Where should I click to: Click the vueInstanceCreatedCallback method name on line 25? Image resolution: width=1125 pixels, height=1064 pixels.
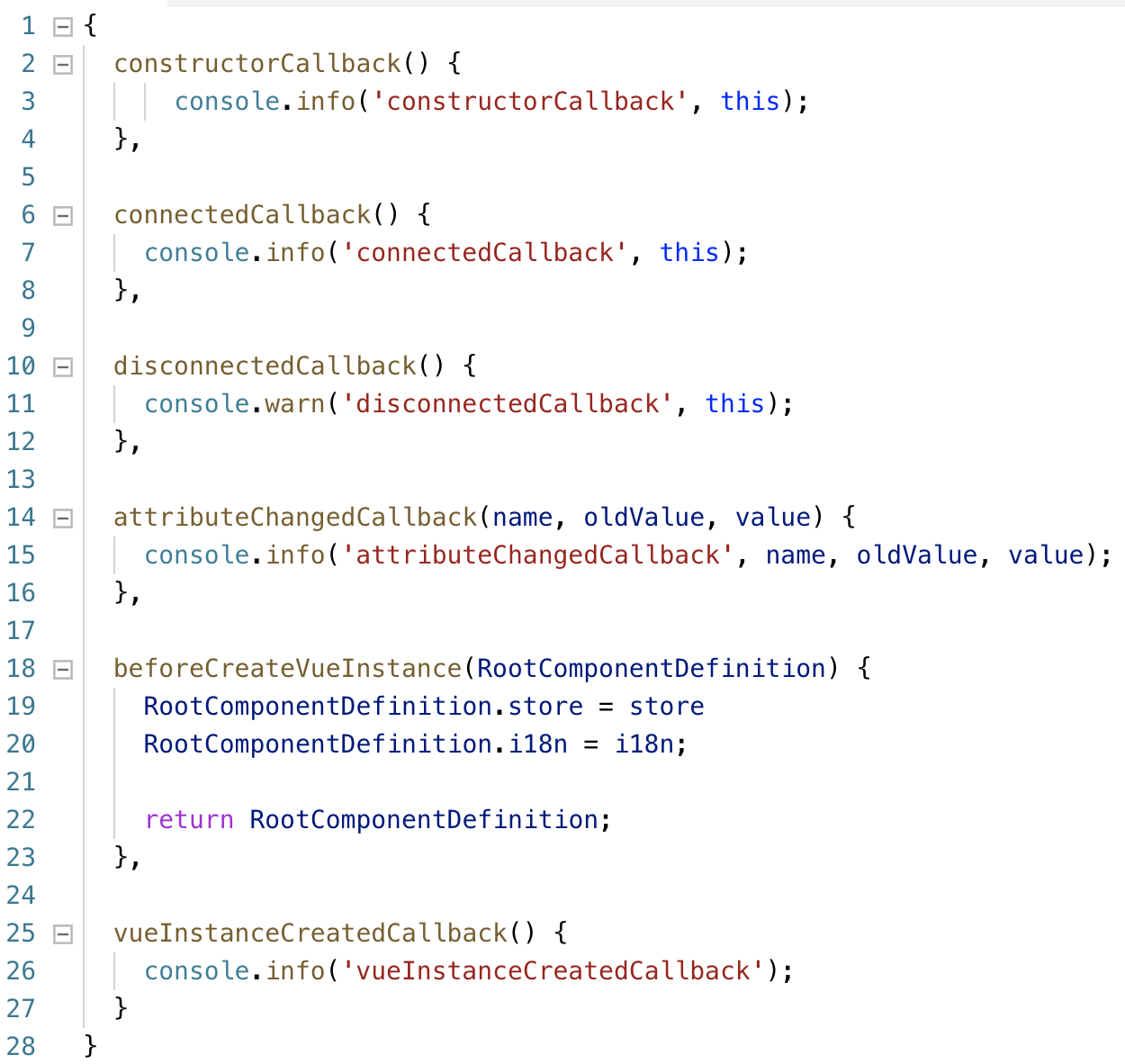[x=310, y=933]
